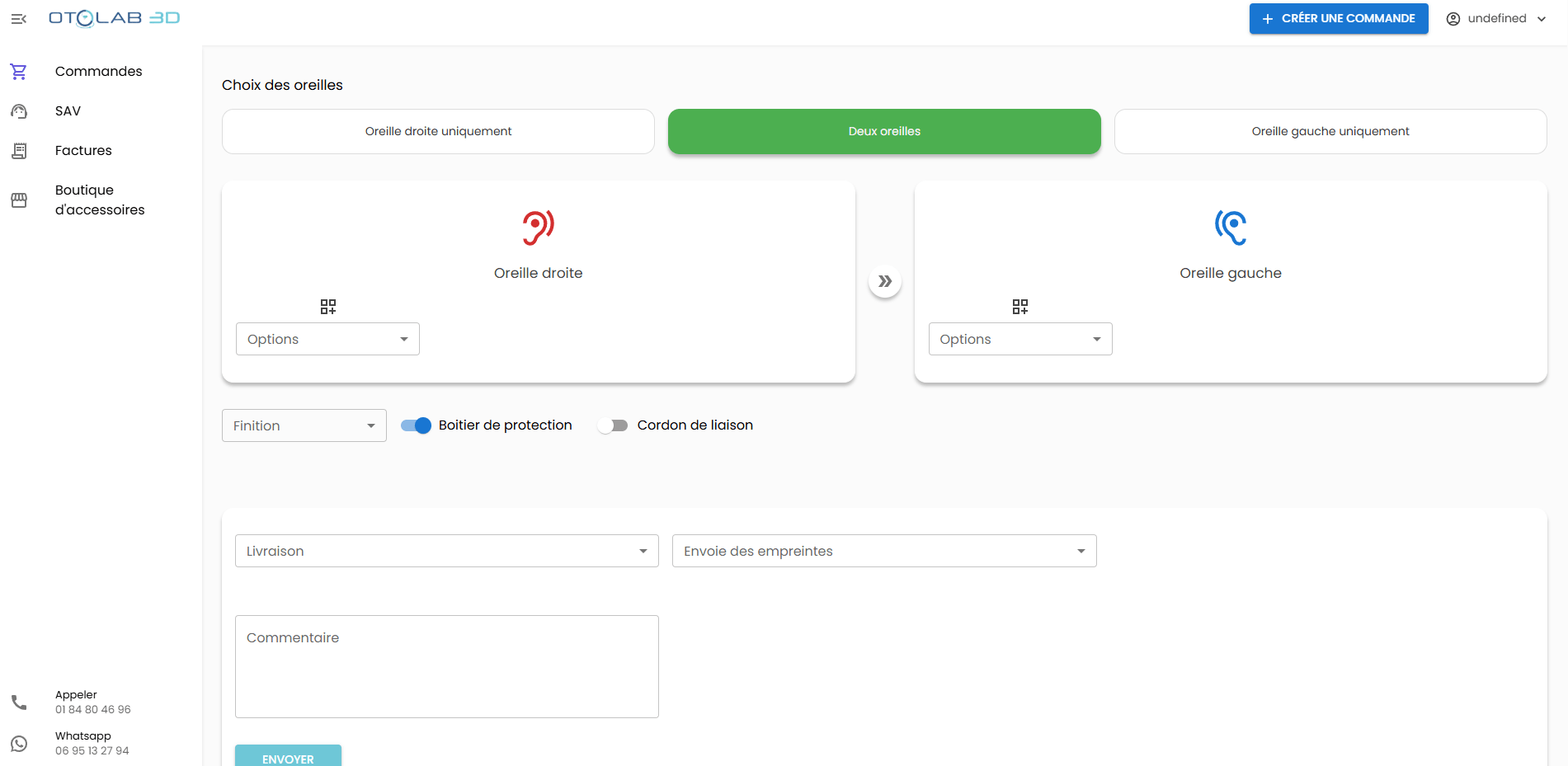Click the Commandes shopping cart icon
Screen dimensions: 1568x766
(19, 72)
